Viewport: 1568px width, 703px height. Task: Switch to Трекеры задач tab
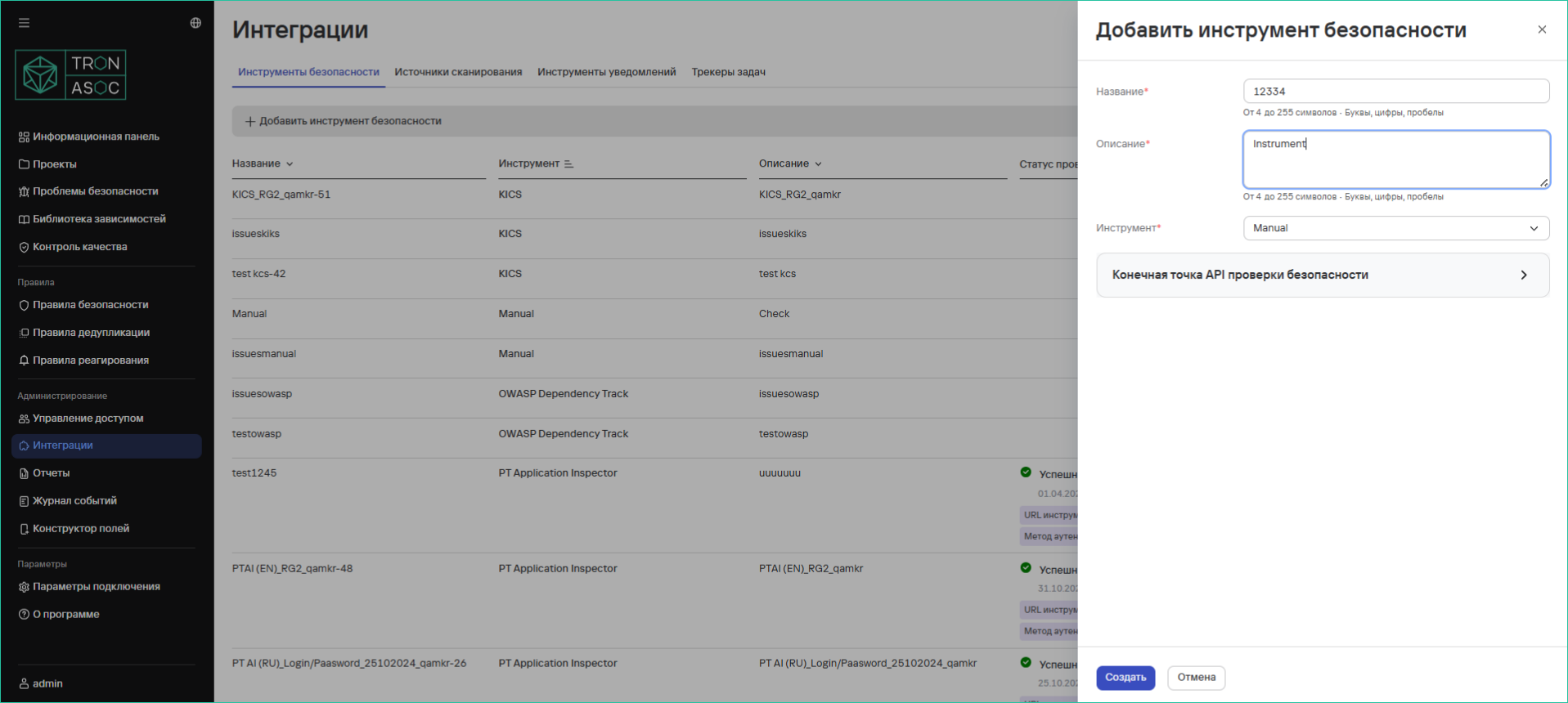(x=728, y=72)
